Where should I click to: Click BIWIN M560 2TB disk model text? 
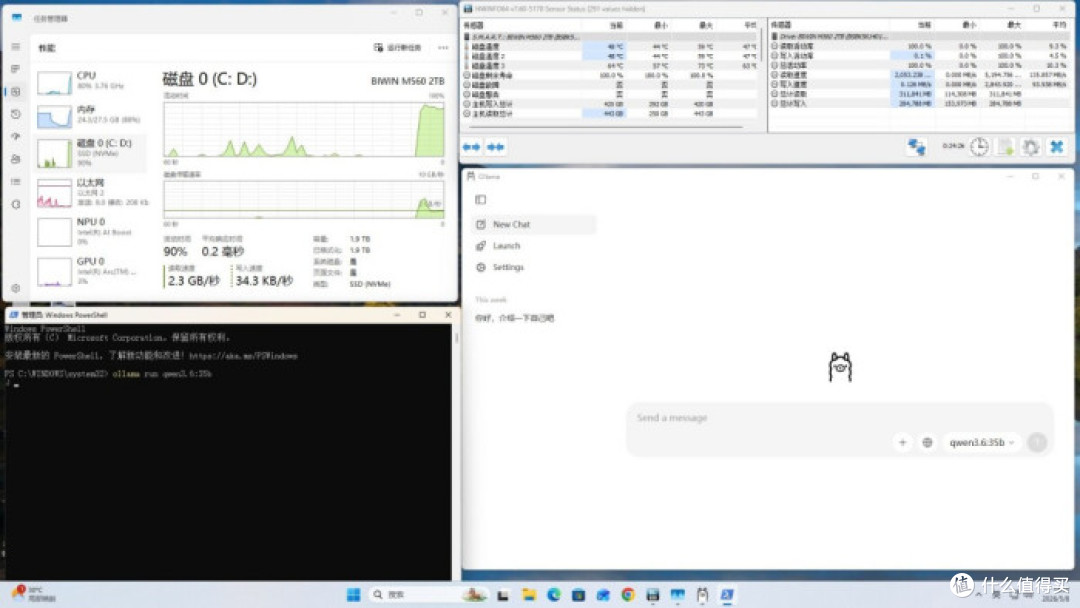pos(407,81)
